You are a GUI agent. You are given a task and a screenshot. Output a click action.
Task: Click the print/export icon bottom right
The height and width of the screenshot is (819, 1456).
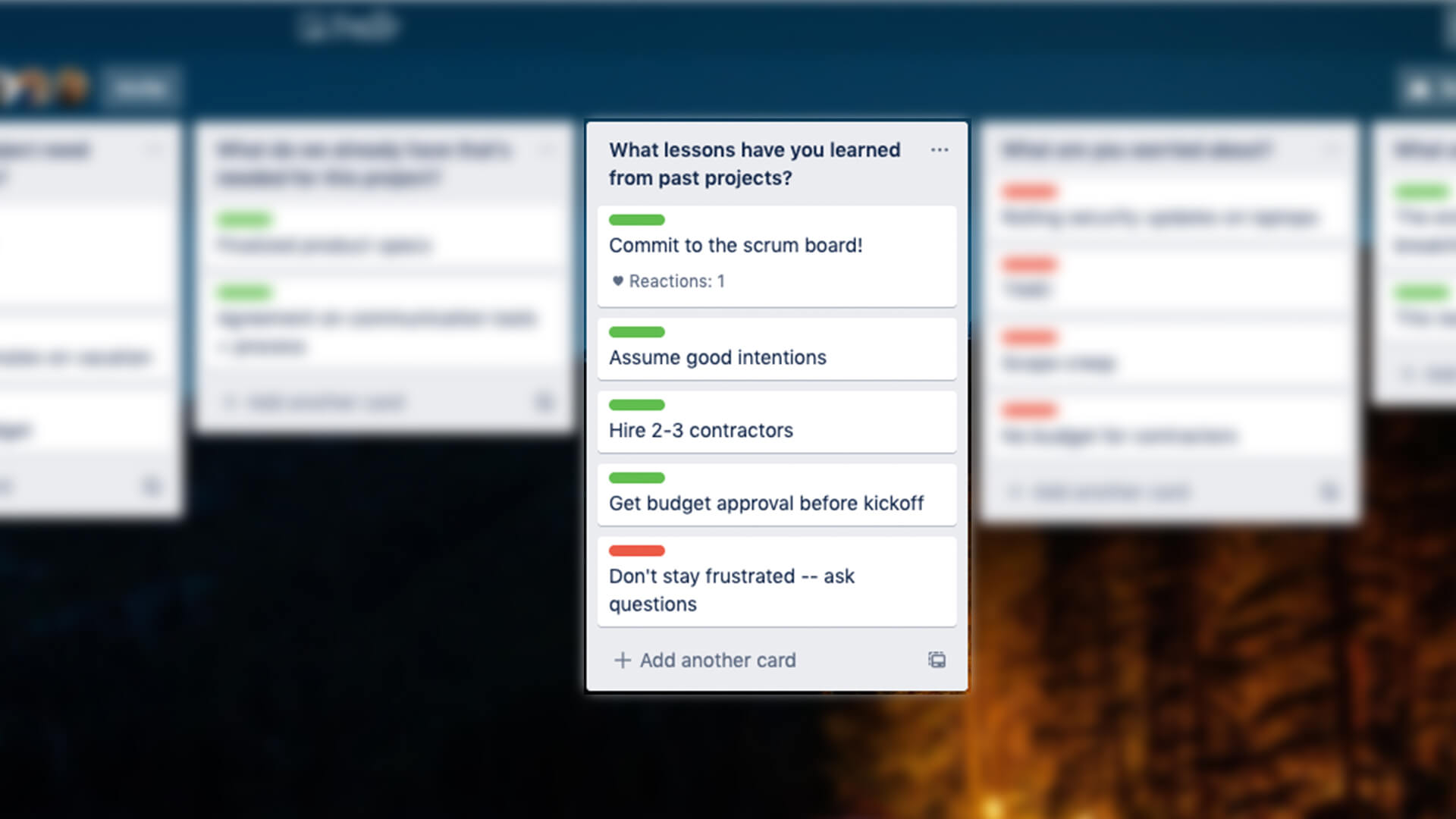(935, 659)
